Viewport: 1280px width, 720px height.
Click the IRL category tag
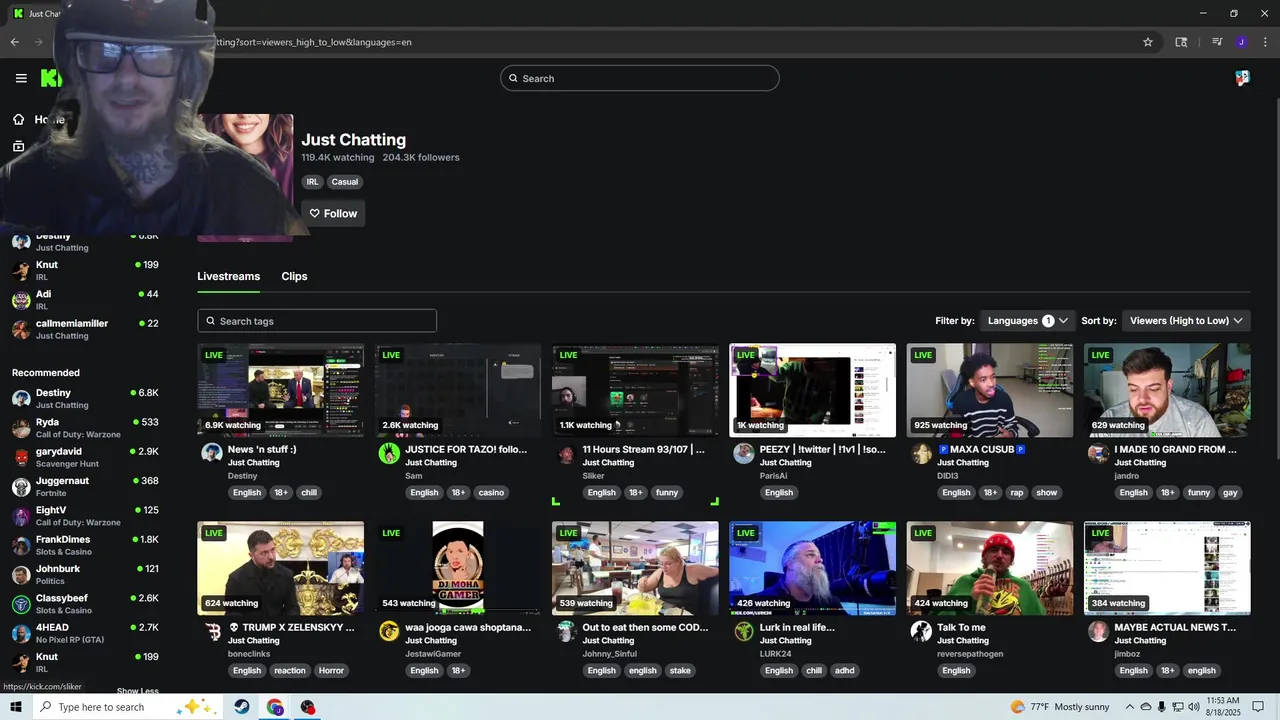coord(313,182)
